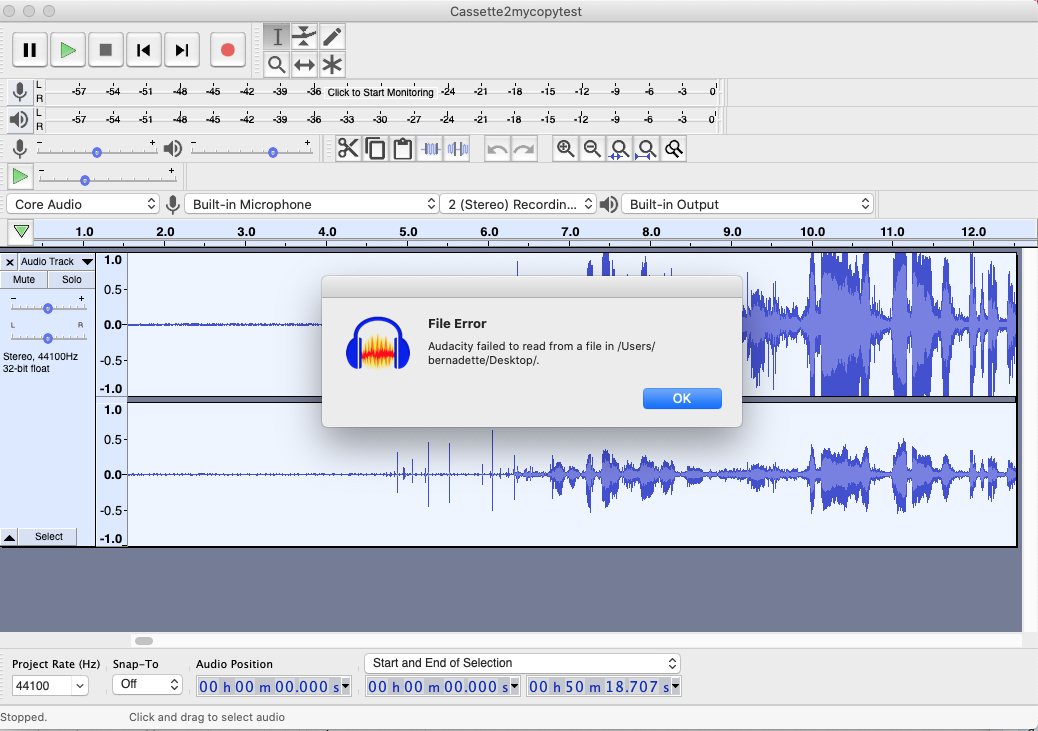Screen dimensions: 1038x731
Task: Close the Audio Track with its X
Action: (x=9, y=262)
